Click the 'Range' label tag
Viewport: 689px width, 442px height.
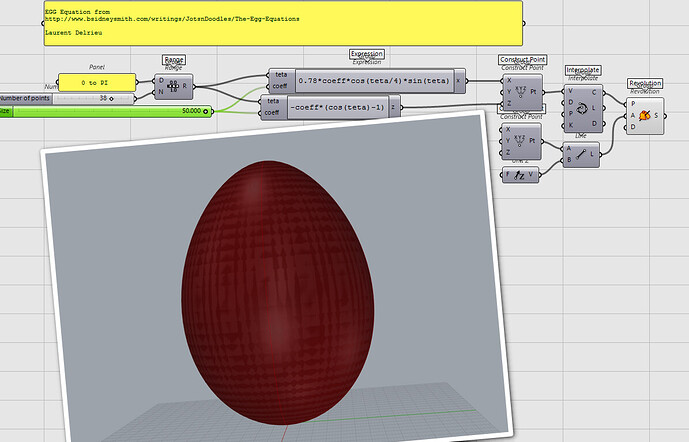(174, 60)
